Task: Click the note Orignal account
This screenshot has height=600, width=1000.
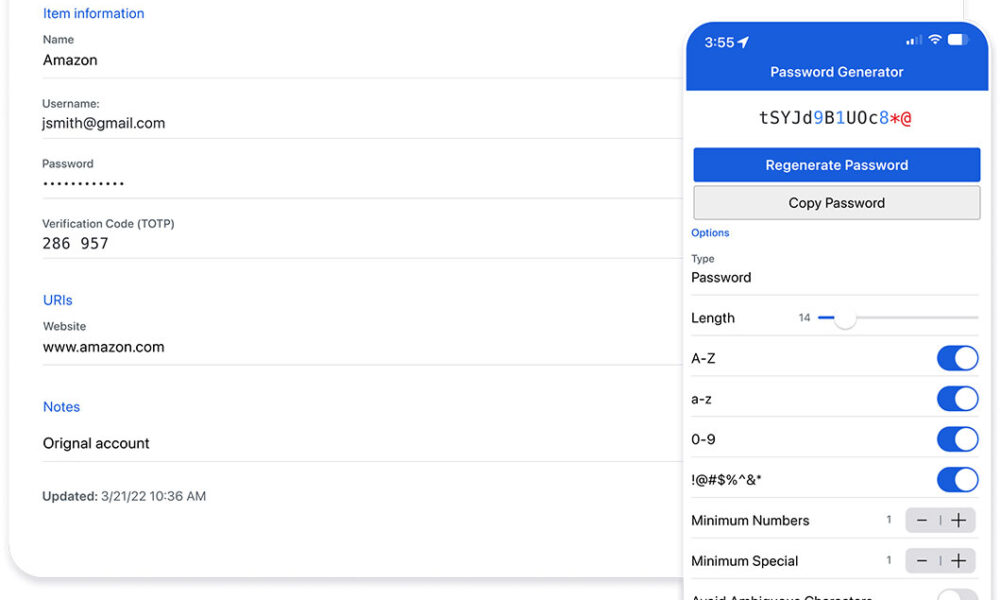Action: (x=96, y=443)
